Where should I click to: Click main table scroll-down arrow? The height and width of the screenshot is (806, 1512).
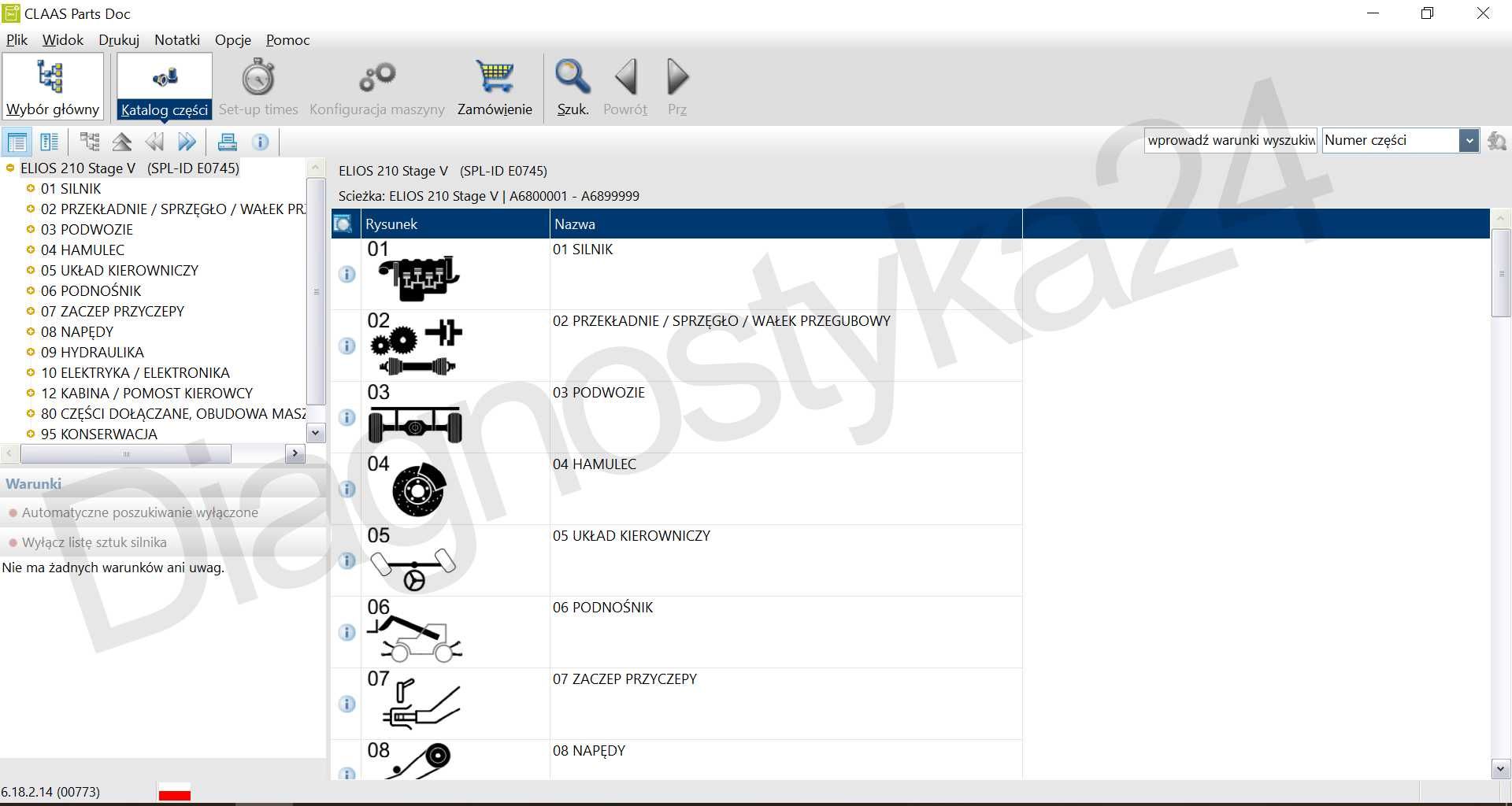pos(1500,769)
